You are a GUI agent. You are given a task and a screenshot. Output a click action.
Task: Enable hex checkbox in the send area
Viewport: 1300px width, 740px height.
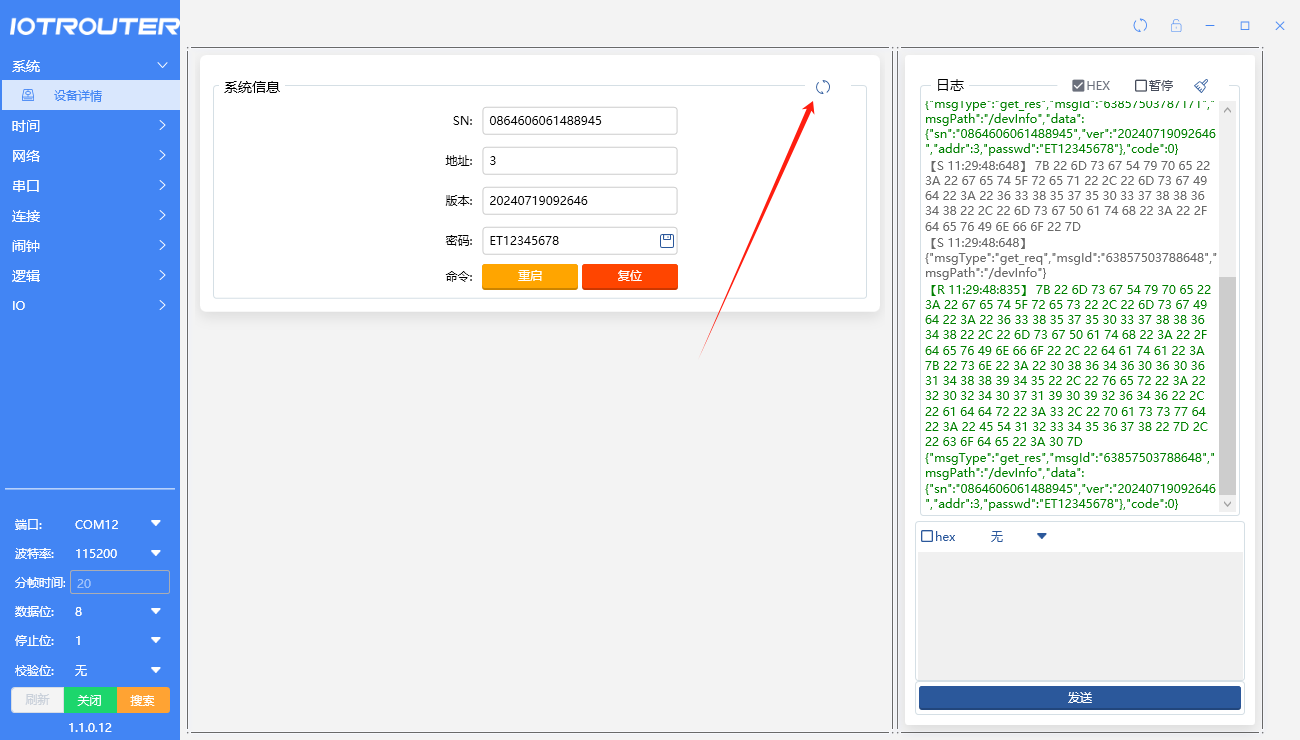[x=927, y=537]
